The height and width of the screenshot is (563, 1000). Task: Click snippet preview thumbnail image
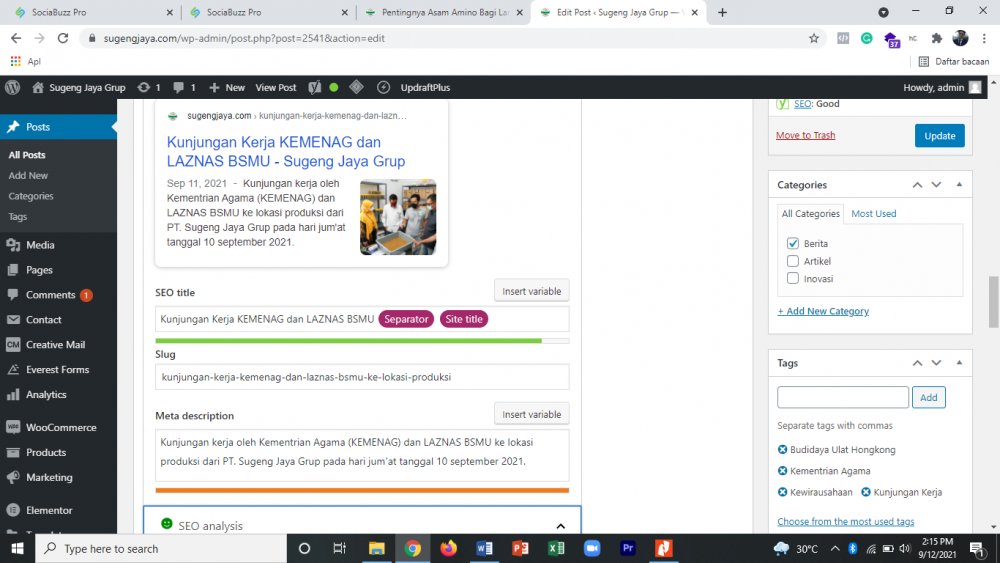tap(398, 217)
